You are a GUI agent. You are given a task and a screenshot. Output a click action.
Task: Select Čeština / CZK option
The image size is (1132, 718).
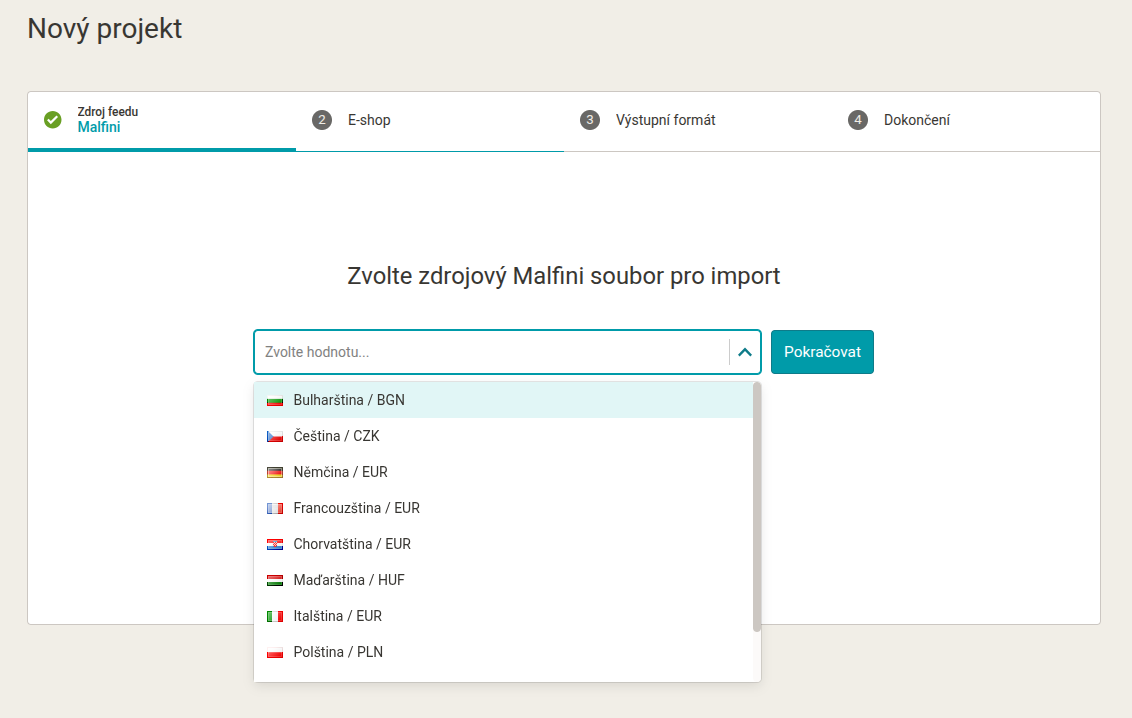click(503, 436)
